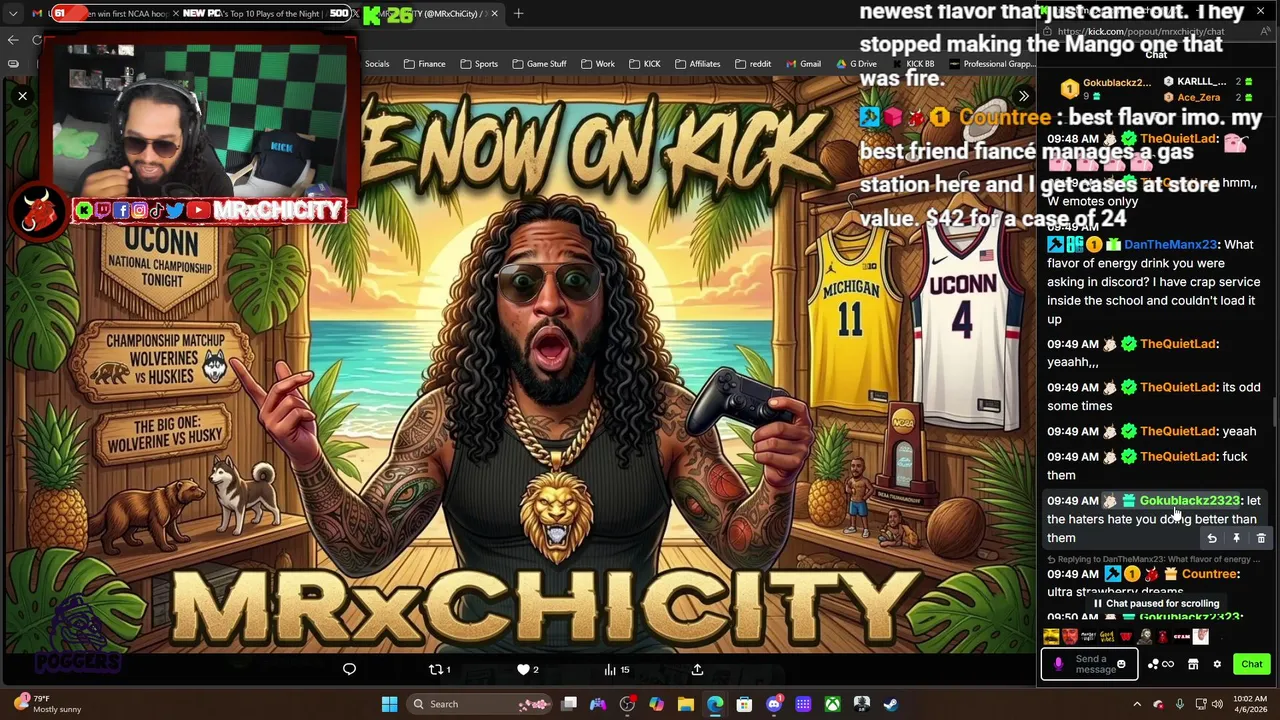The height and width of the screenshot is (720, 1280).
Task: Click the taskbar Search box
Action: [x=481, y=704]
